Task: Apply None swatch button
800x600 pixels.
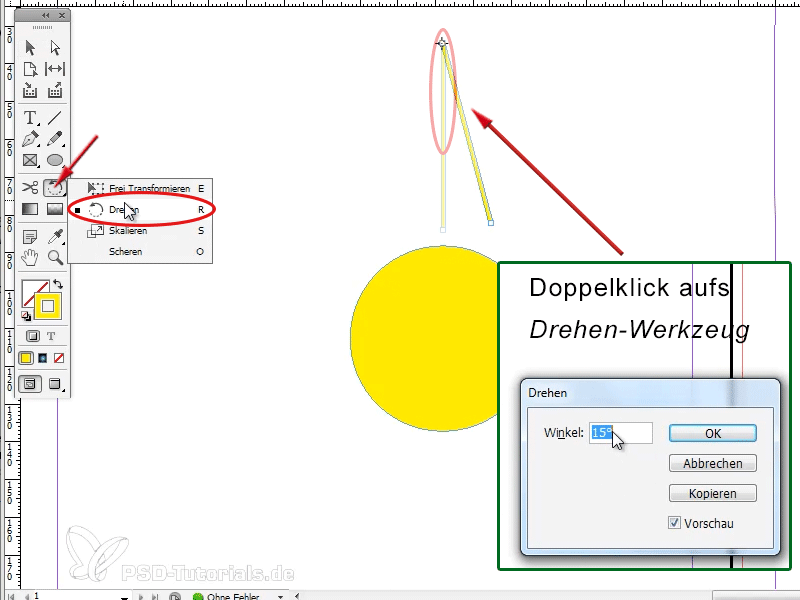Action: point(59,358)
